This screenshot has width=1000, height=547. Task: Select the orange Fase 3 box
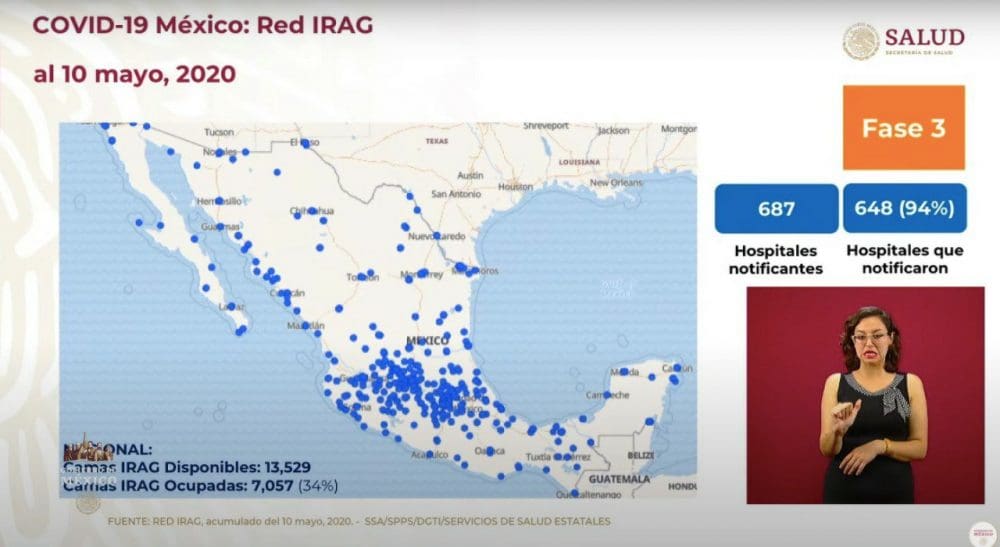click(x=904, y=128)
